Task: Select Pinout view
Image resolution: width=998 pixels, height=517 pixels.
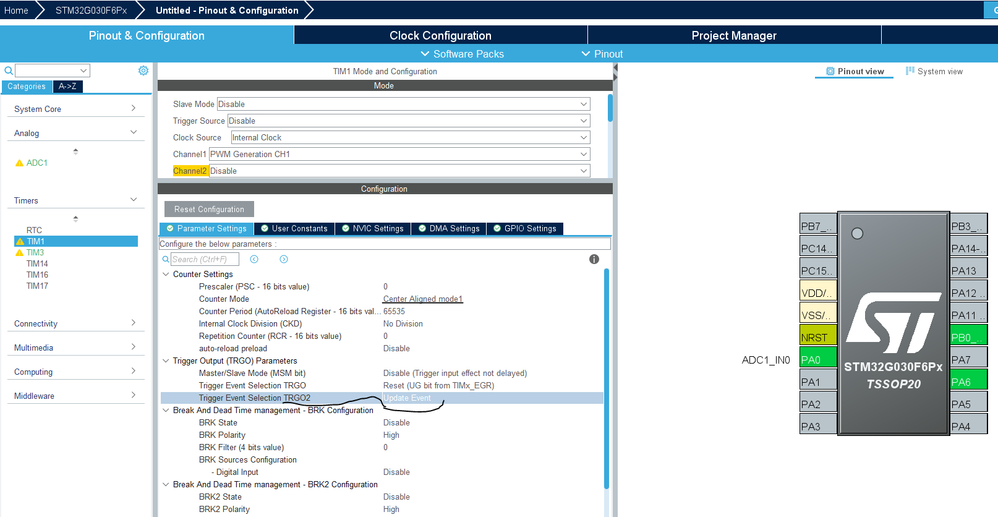Action: coord(854,71)
